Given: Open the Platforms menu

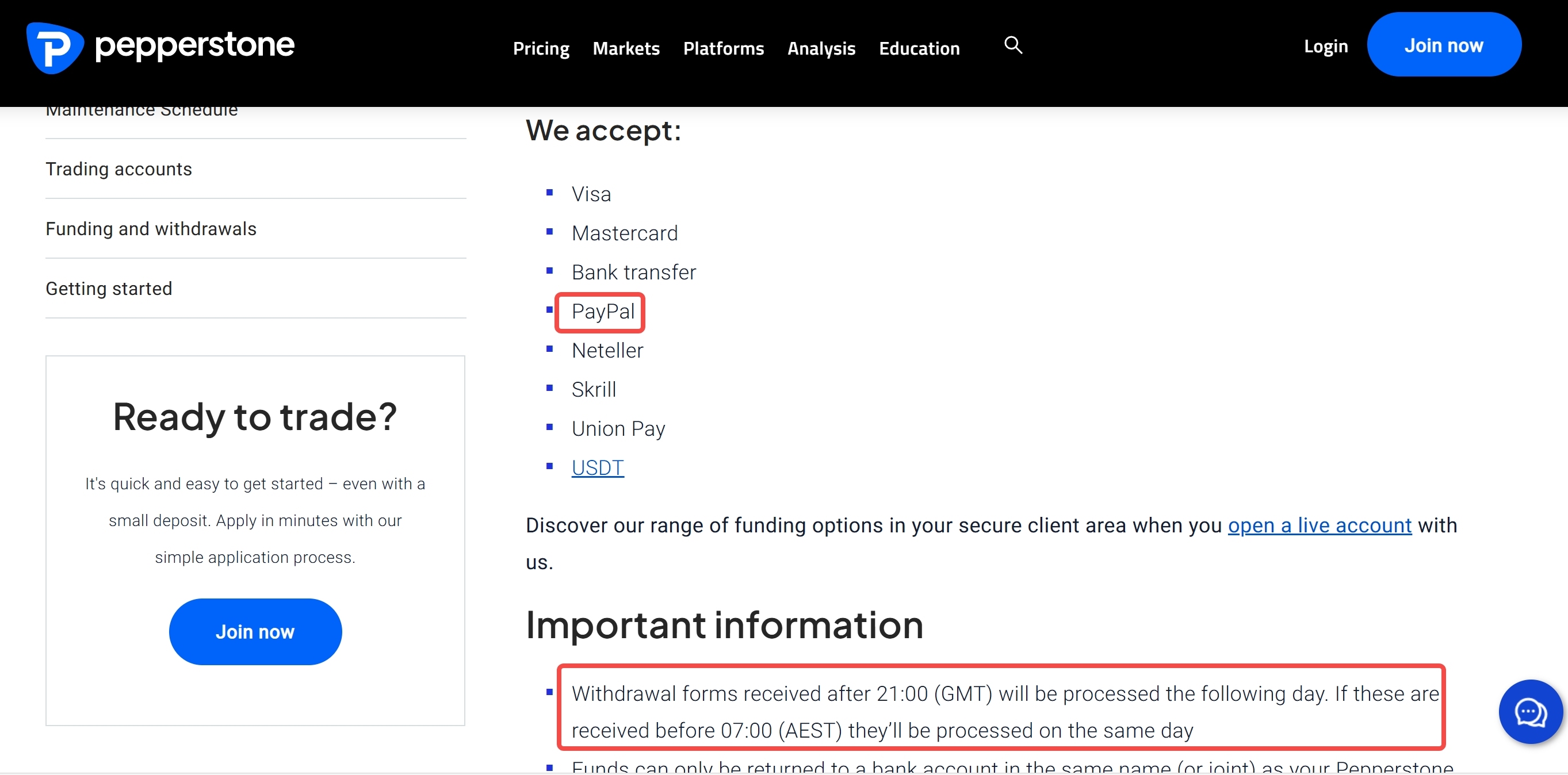Looking at the screenshot, I should click(723, 48).
